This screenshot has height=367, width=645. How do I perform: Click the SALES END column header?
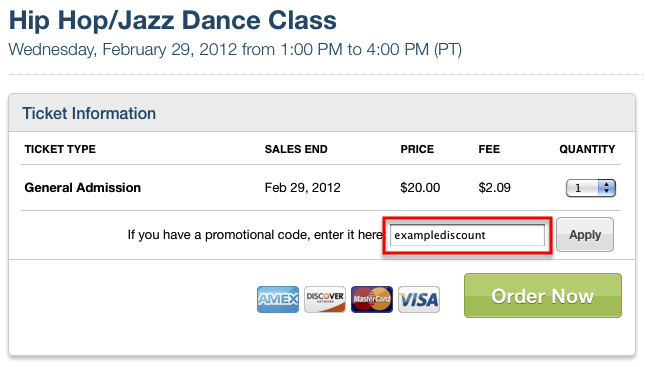pyautogui.click(x=296, y=149)
